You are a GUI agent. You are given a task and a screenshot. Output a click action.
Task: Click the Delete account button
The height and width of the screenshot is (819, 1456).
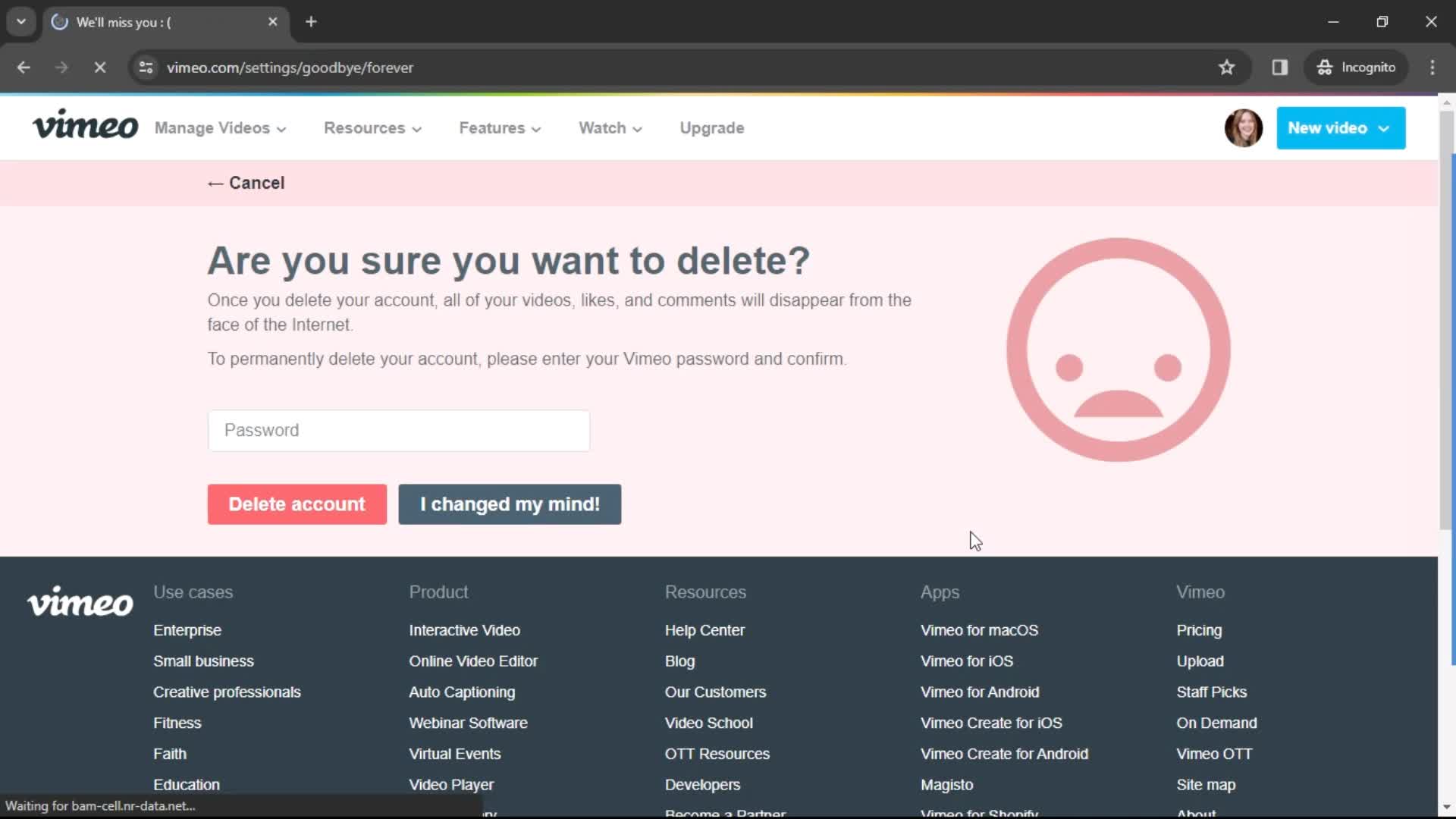click(297, 504)
